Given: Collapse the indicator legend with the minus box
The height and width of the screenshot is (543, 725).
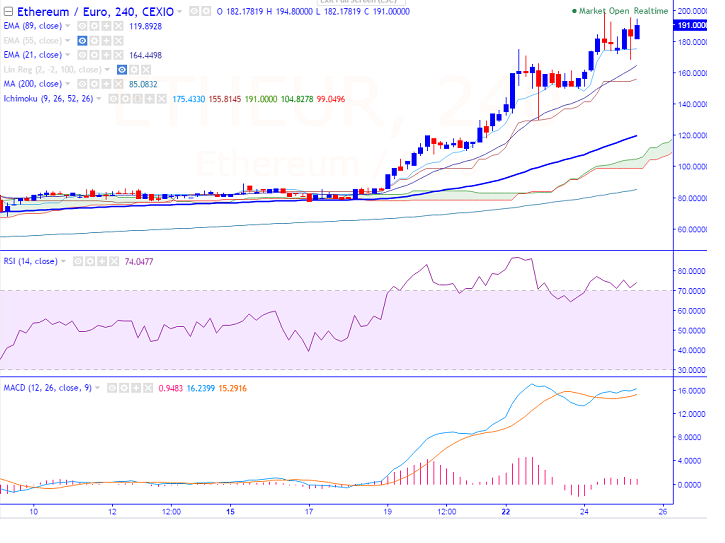Looking at the screenshot, I should (8, 12).
